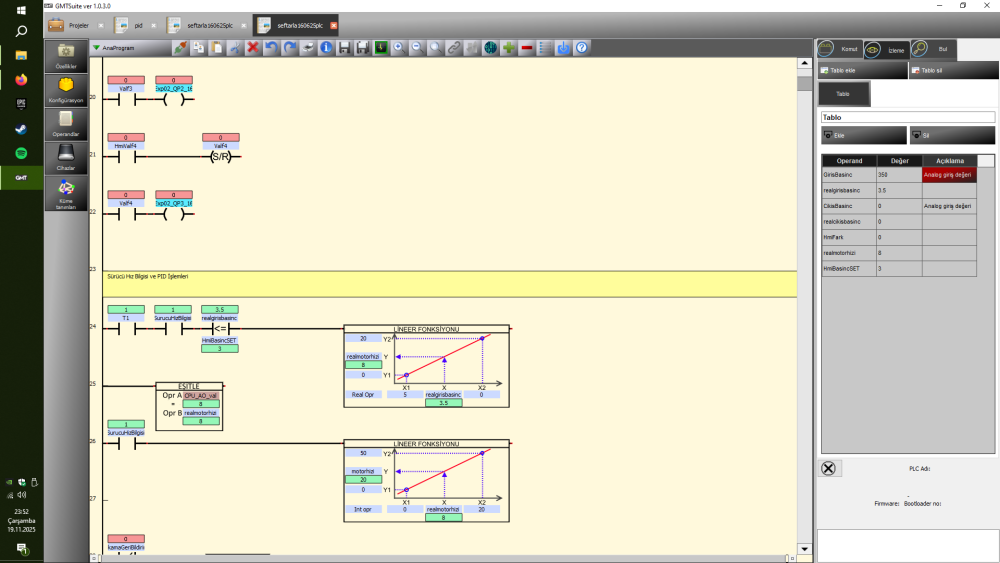Open help with the question mark icon

coord(581,47)
